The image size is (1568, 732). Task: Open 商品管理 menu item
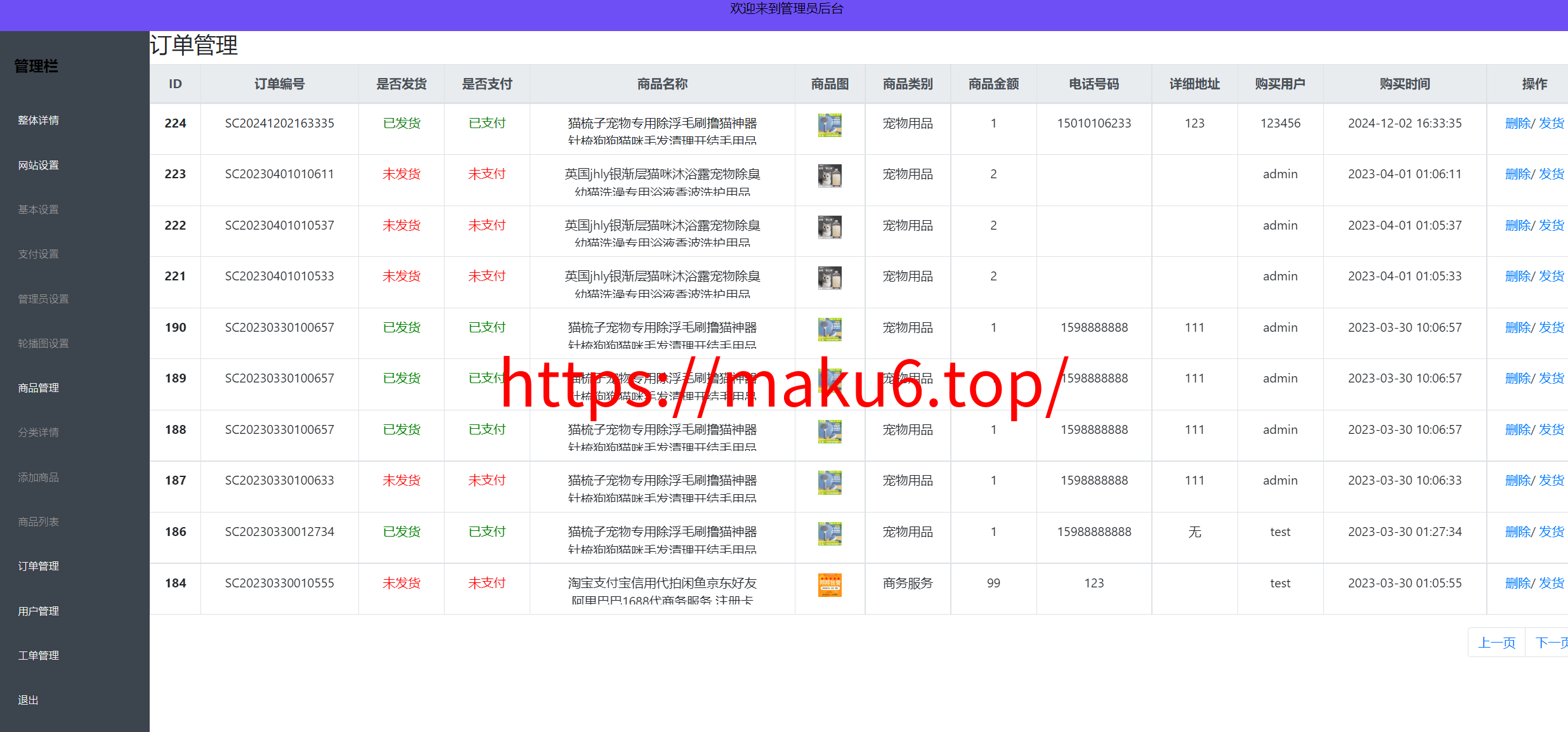pyautogui.click(x=38, y=388)
